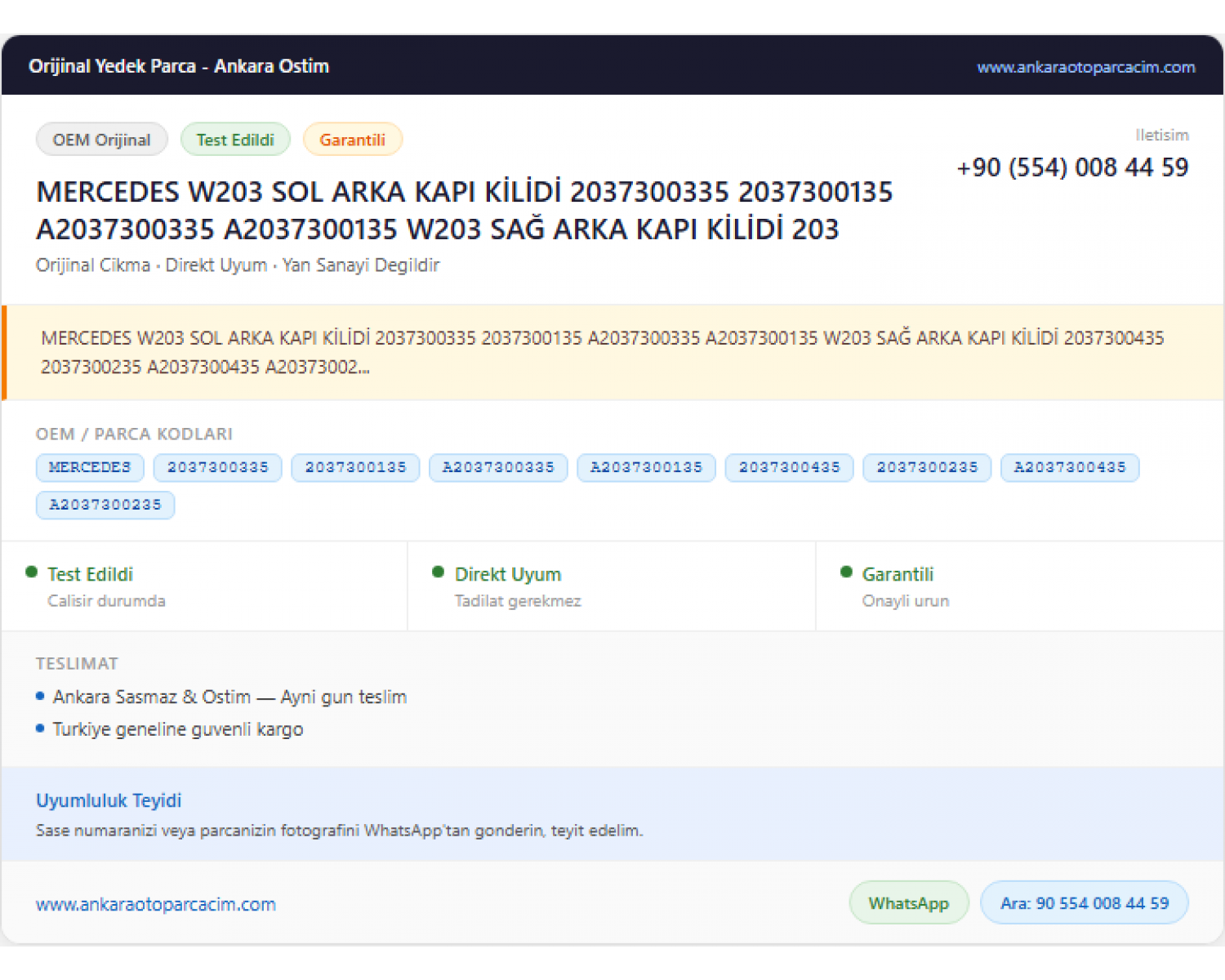The image size is (1225, 980).
Task: Click the OEM Orijinal badge
Action: tap(102, 140)
